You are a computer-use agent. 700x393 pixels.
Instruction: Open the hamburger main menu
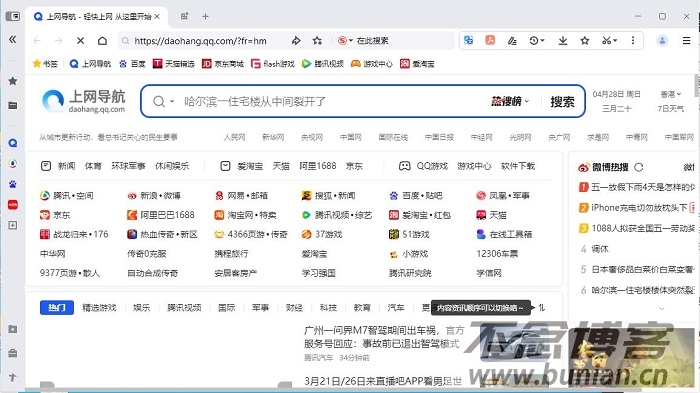tap(687, 41)
